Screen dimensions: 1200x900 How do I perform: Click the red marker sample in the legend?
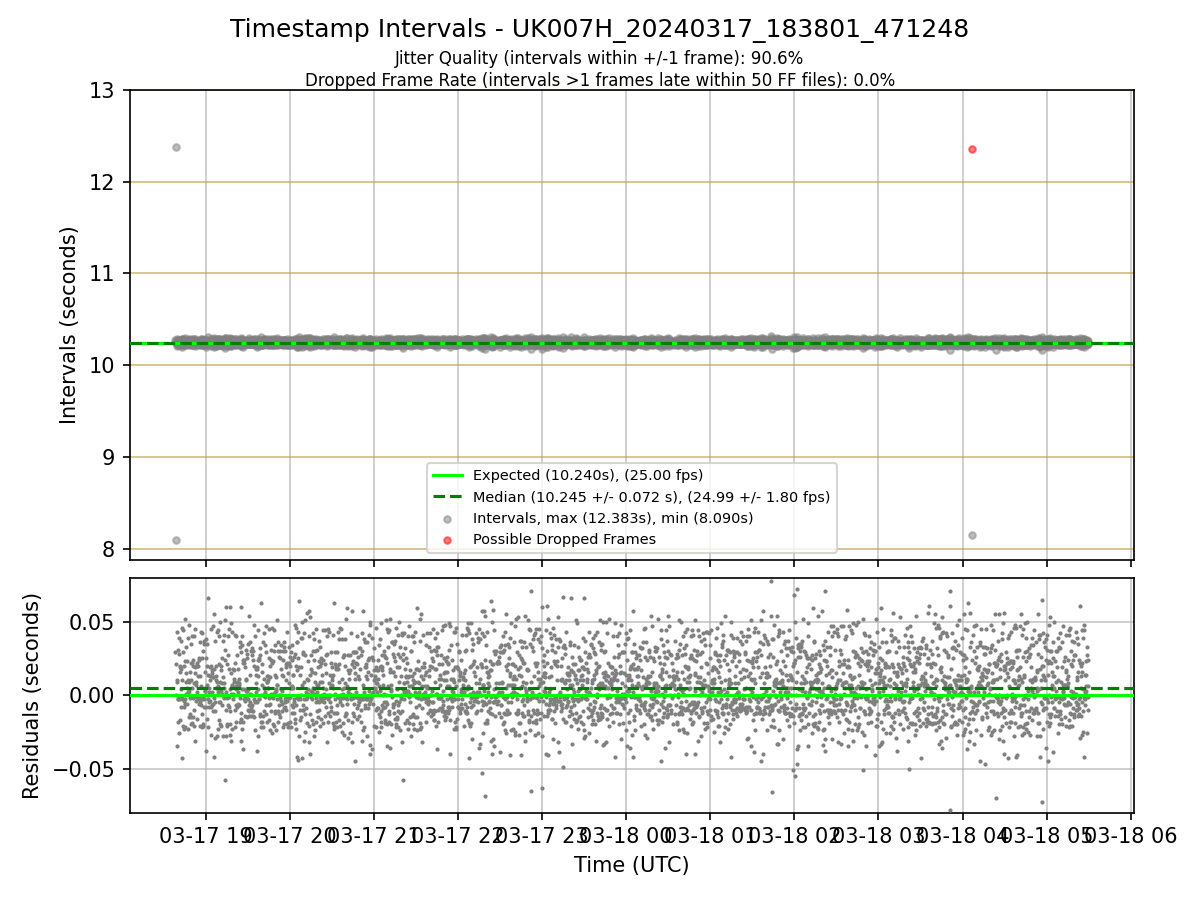(x=449, y=540)
